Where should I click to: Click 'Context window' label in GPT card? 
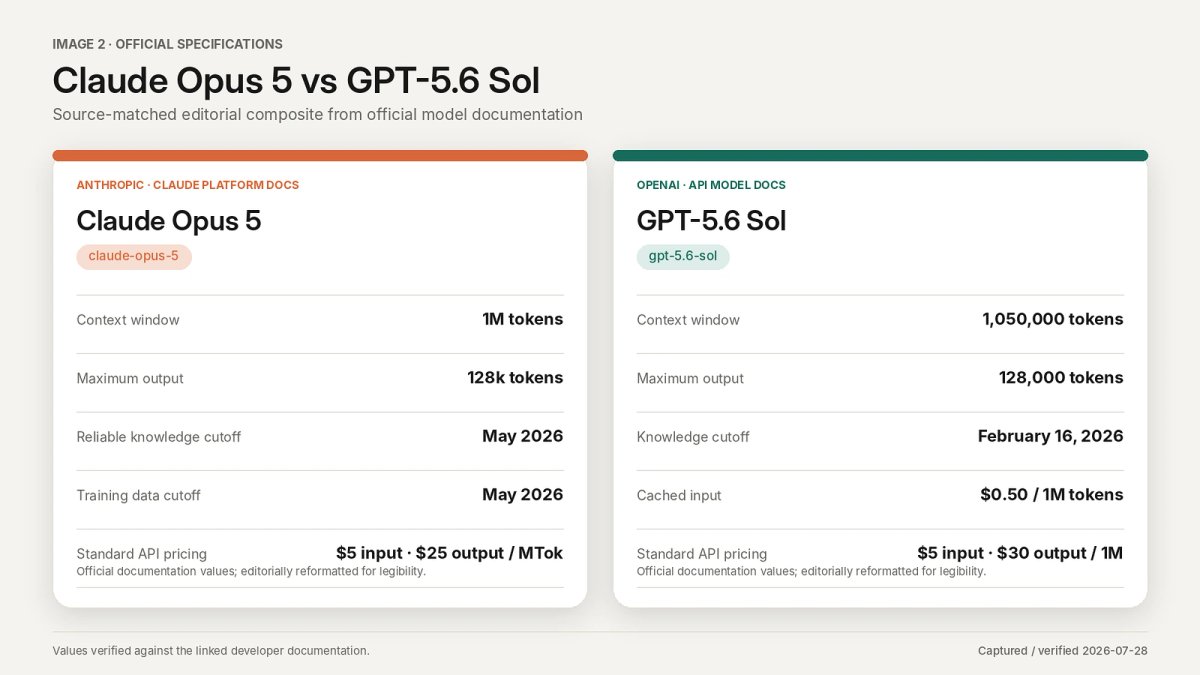[x=688, y=320]
